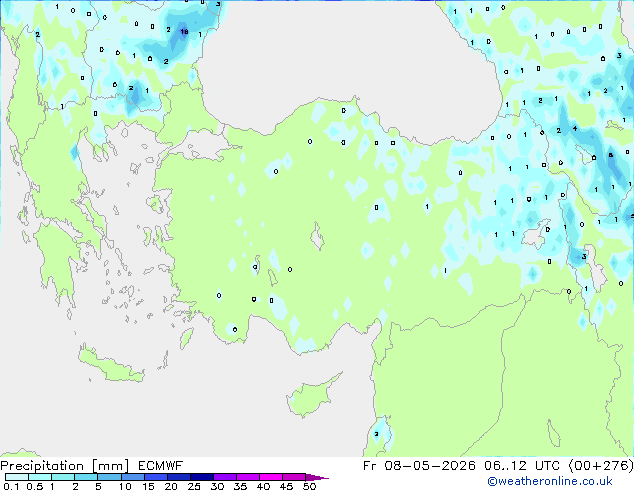
Task: Click the '06..12 UTC' time text
Action: (522, 466)
